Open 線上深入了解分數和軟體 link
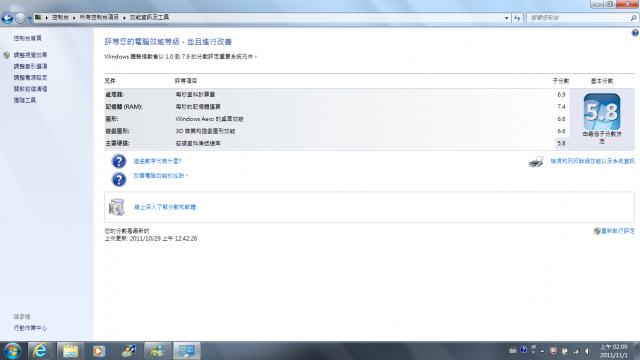The image size is (640, 360). pyautogui.click(x=165, y=207)
